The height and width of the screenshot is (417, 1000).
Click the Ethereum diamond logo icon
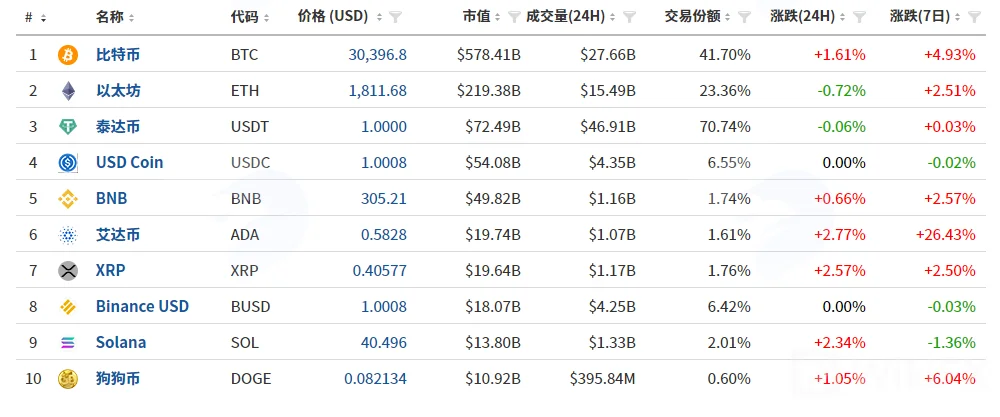click(68, 91)
